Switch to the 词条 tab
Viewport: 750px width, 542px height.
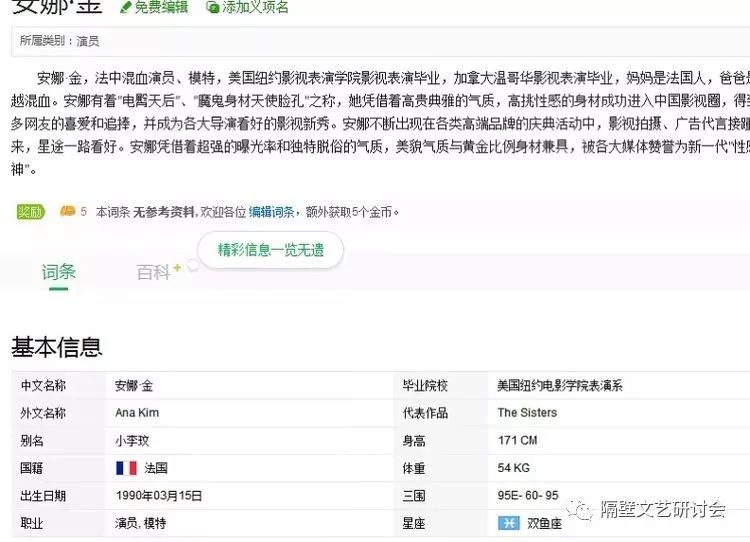point(58,272)
